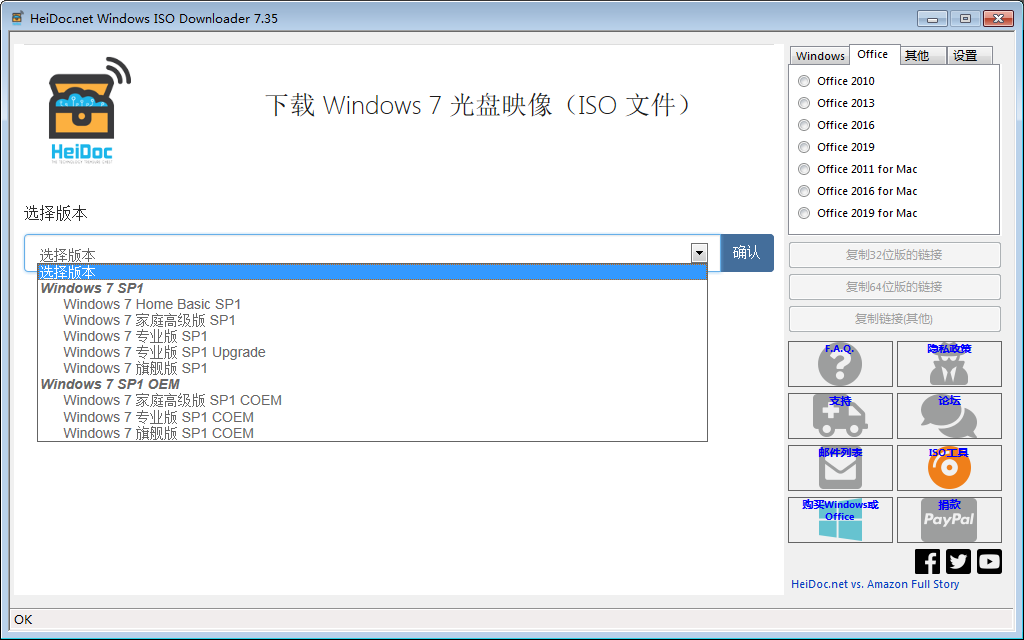Open the F.A.Q. question mark icon
Screen dimensions: 1024x640
point(840,364)
